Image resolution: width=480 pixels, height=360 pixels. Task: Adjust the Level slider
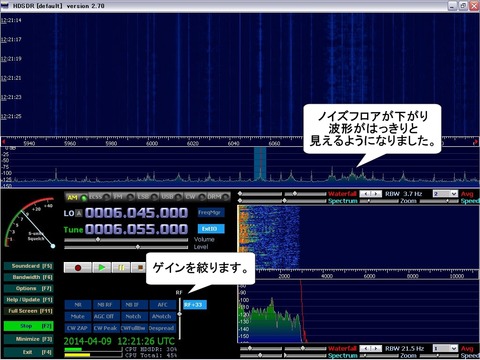(x=126, y=247)
